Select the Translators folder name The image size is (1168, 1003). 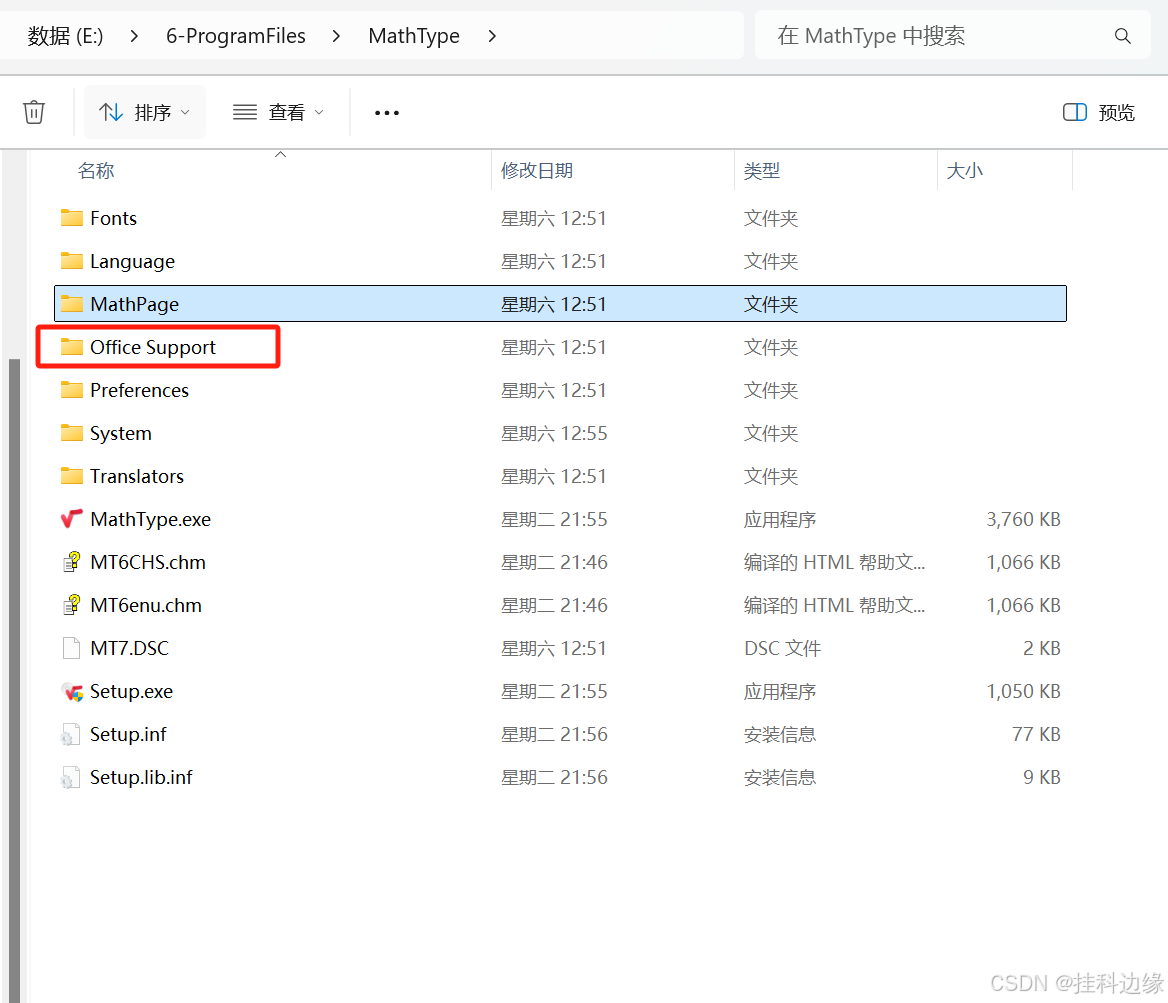(137, 476)
